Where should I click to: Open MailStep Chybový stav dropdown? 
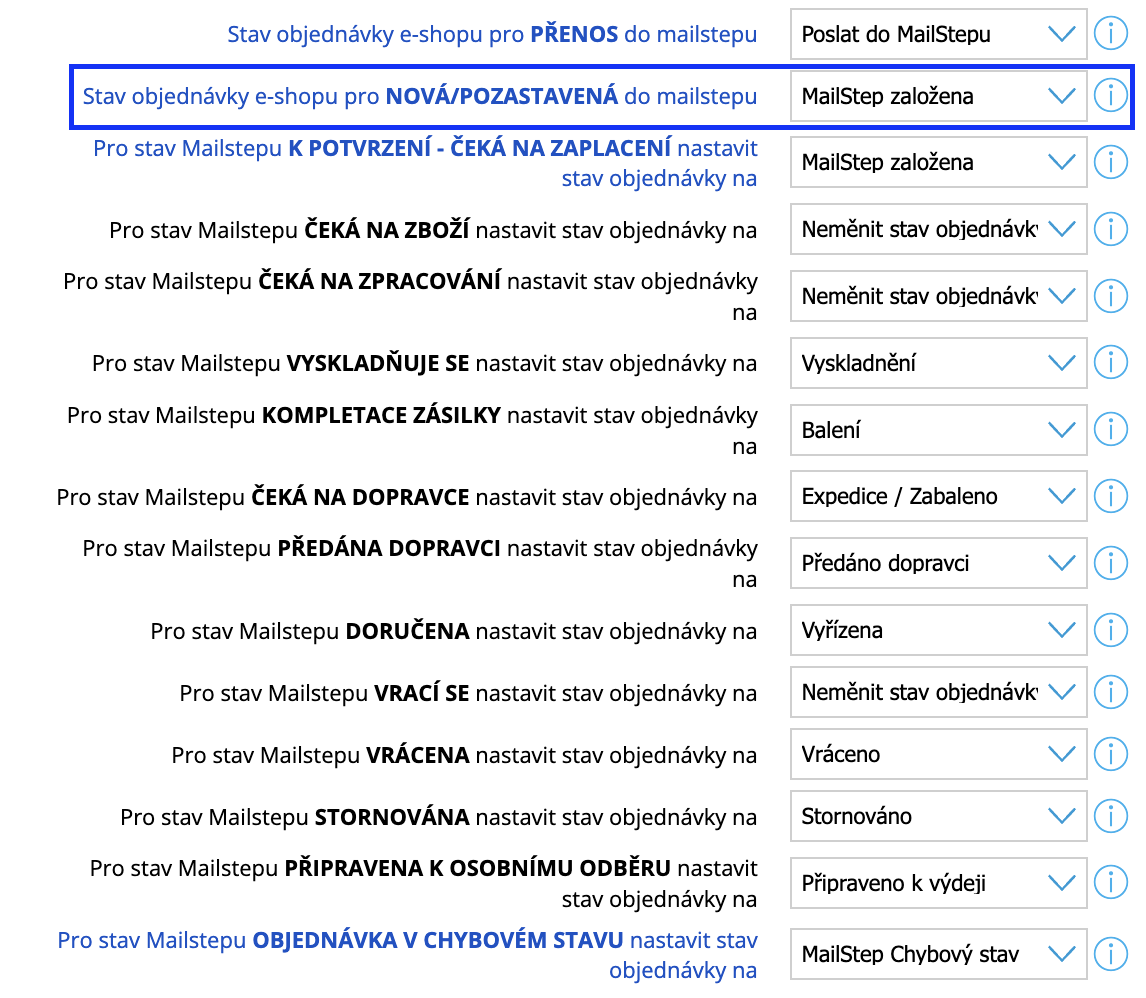[938, 954]
